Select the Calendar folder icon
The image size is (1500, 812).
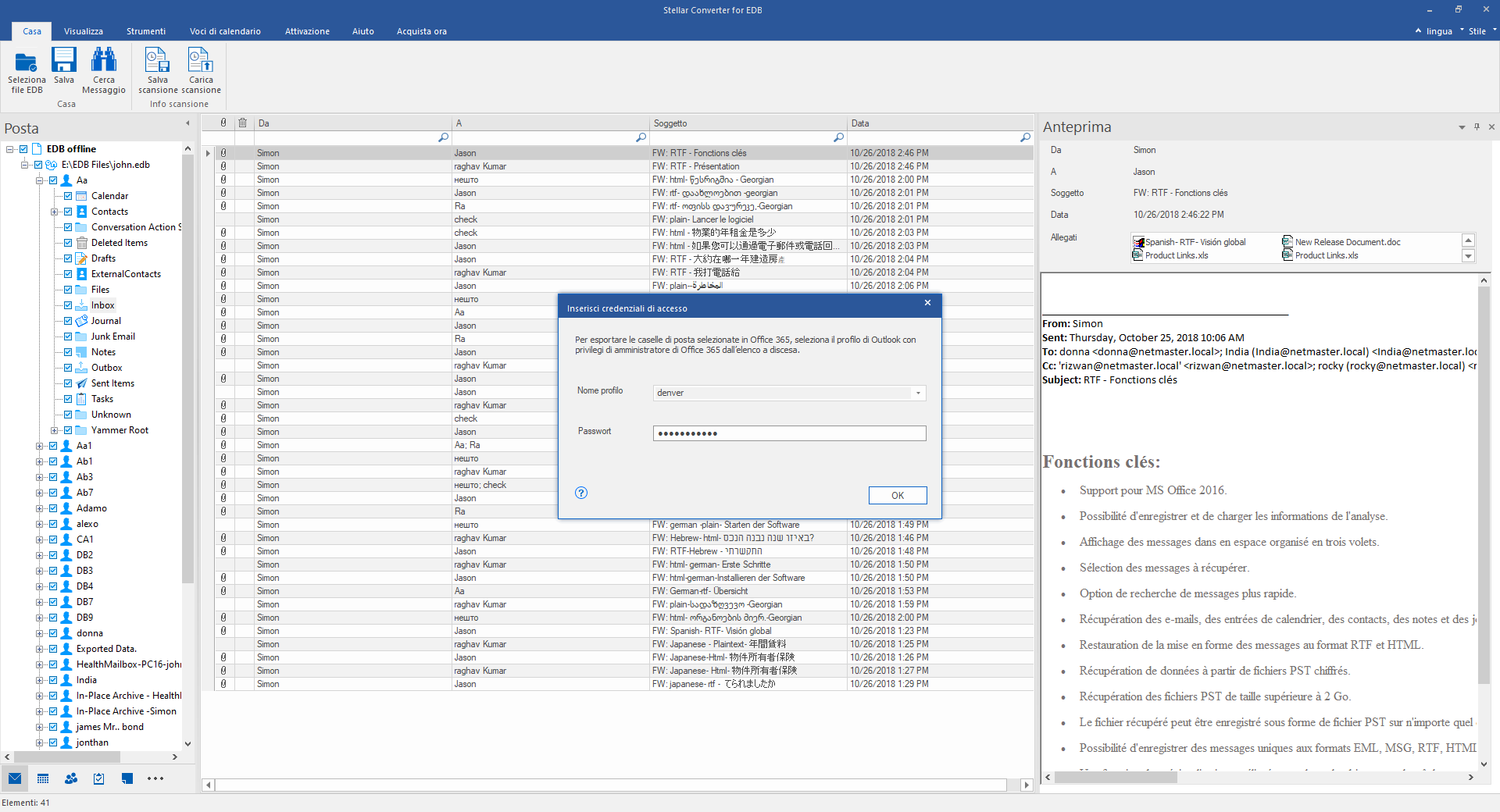[x=81, y=196]
